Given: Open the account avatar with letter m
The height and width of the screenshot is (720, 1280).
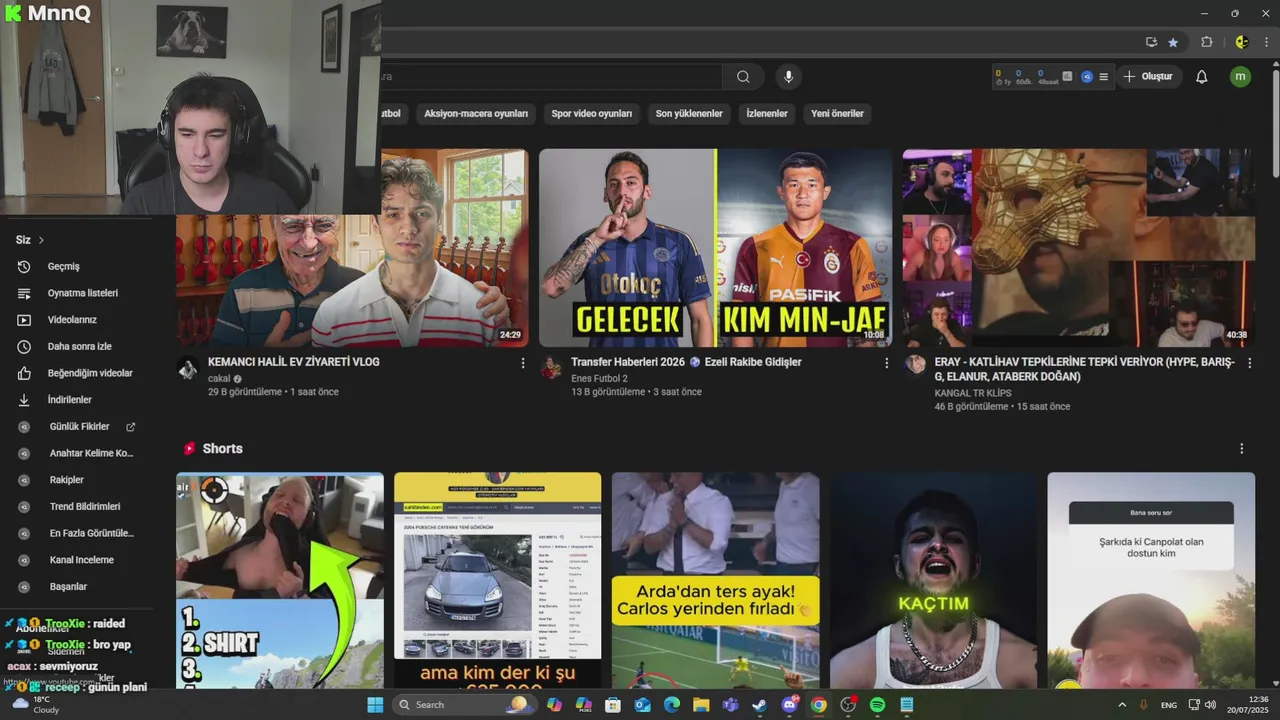Looking at the screenshot, I should (1240, 77).
